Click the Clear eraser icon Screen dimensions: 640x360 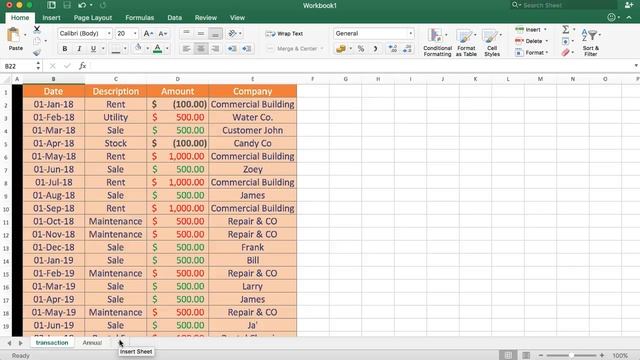point(566,53)
